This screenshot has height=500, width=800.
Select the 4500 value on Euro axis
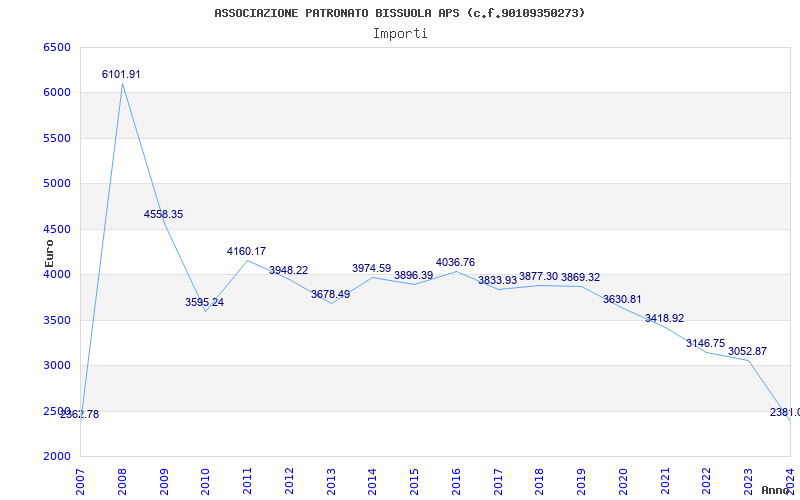coord(57,230)
